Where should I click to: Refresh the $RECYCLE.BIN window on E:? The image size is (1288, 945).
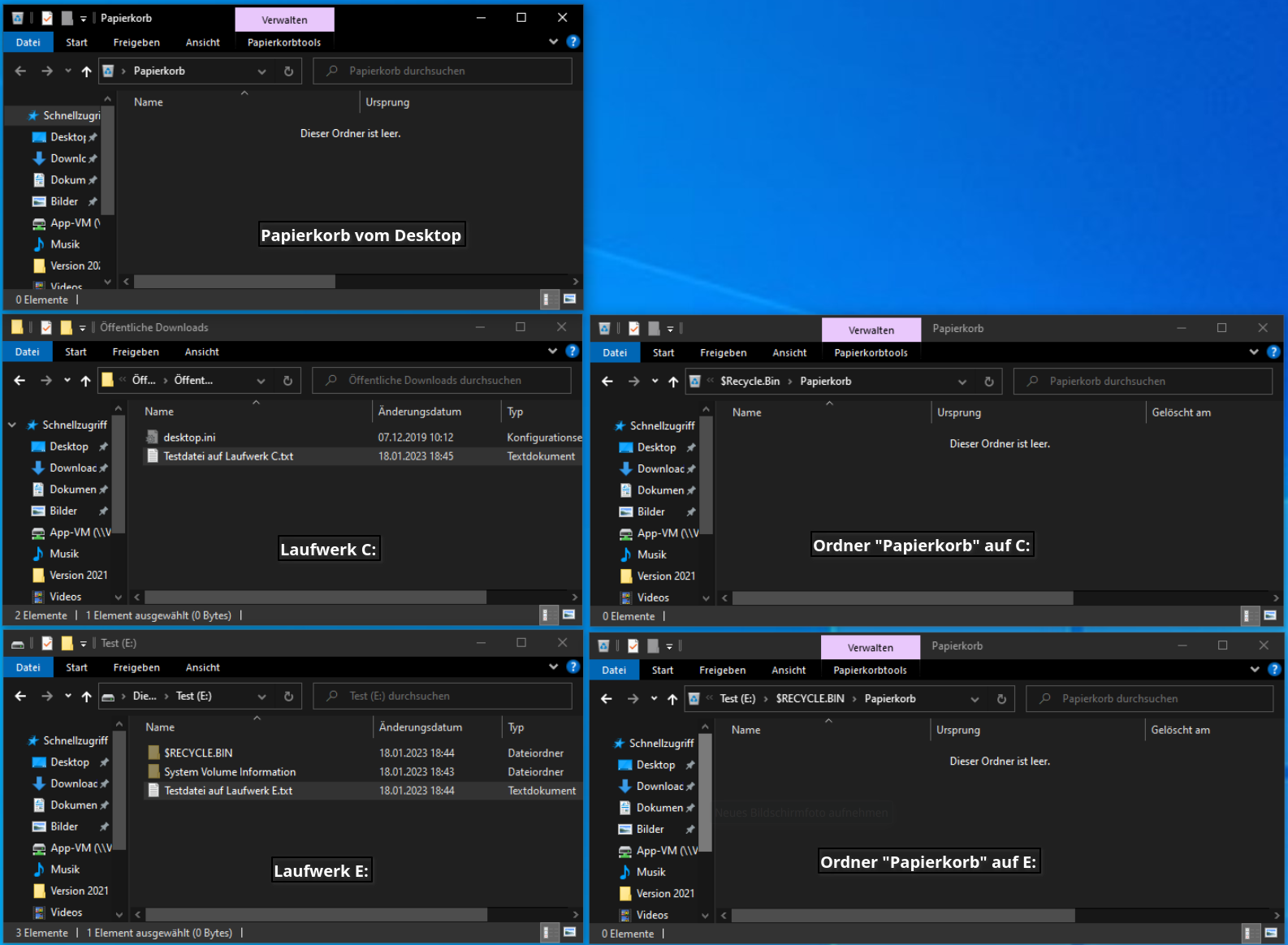click(x=1001, y=699)
